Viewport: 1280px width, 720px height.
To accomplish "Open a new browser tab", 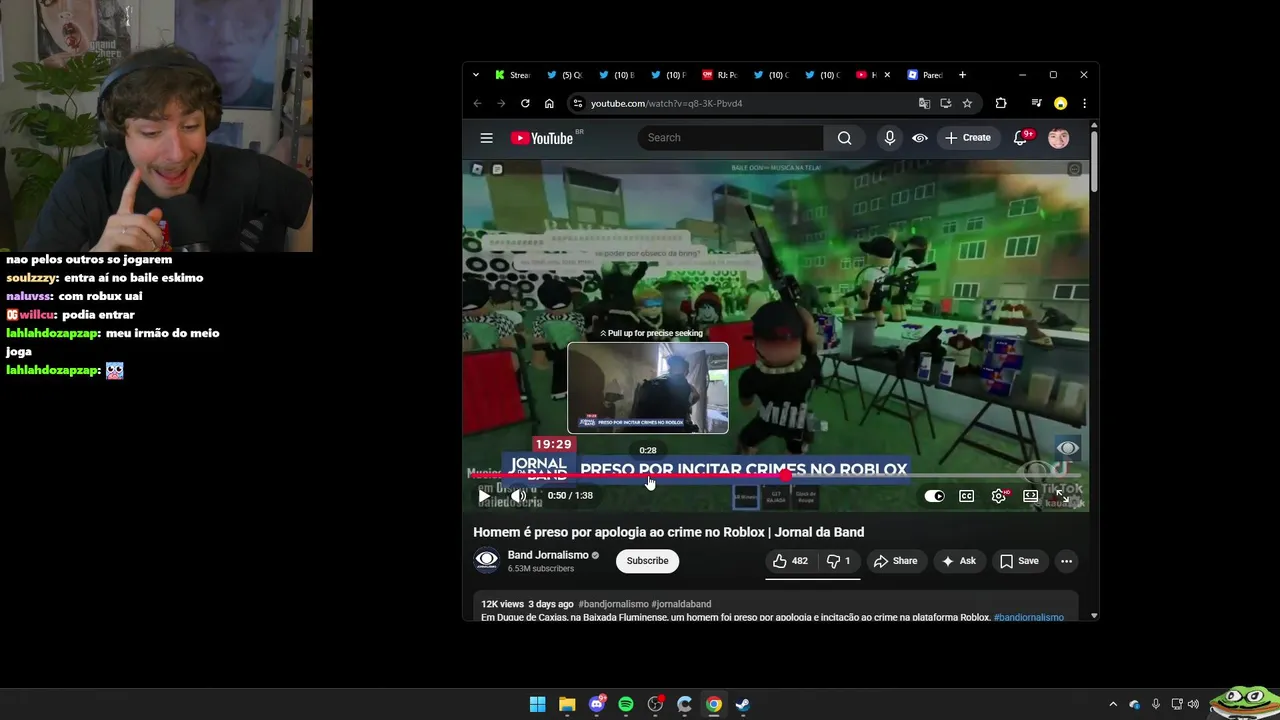I will [962, 75].
